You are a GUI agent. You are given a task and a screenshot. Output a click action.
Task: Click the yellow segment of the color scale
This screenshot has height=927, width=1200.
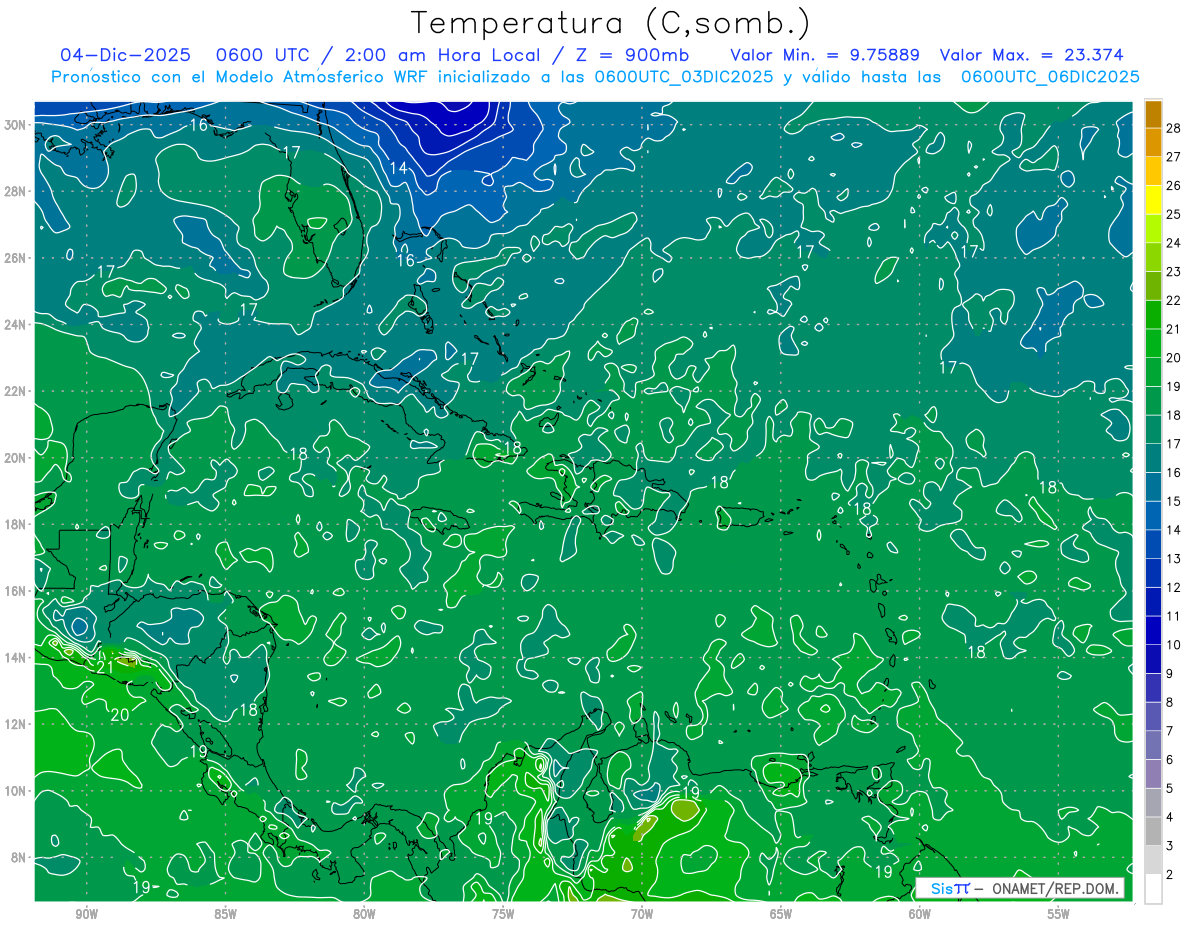pyautogui.click(x=1153, y=199)
